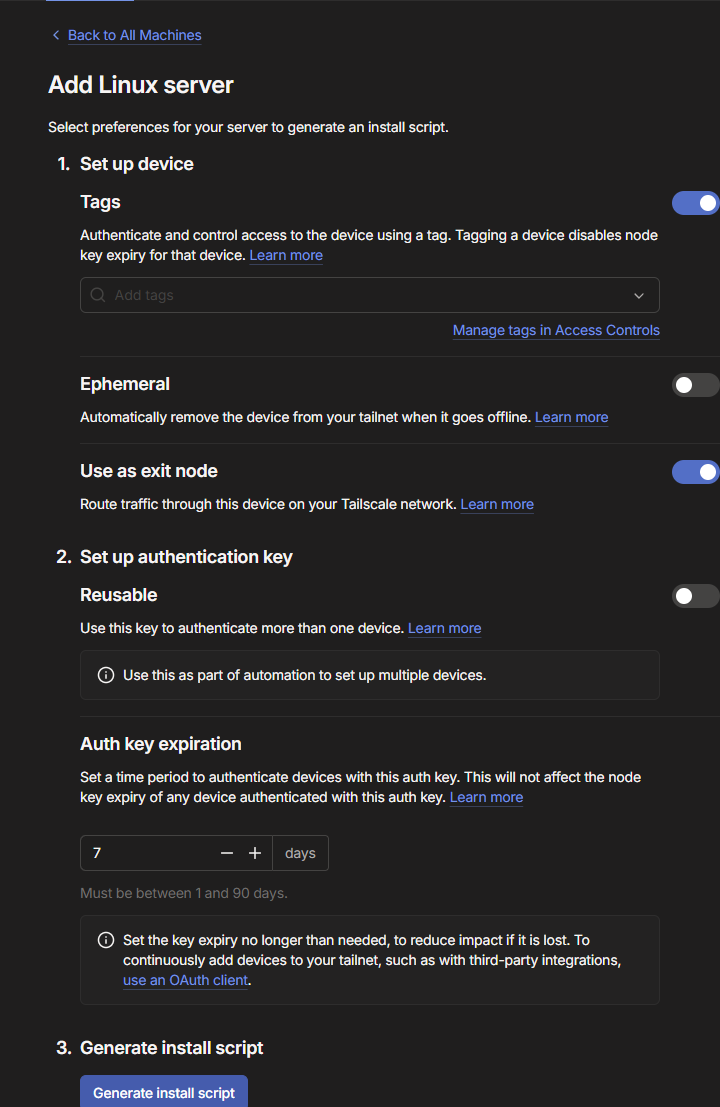Click 'Must be between 1 and 90 days.' text
This screenshot has width=720, height=1107.
(184, 893)
